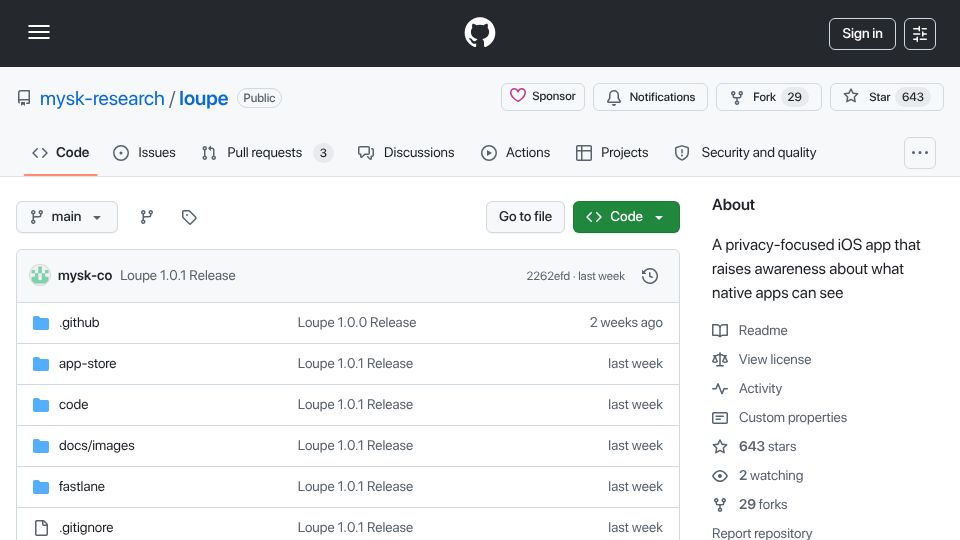Open Notifications for this repo
This screenshot has height=540, width=960.
(x=650, y=97)
